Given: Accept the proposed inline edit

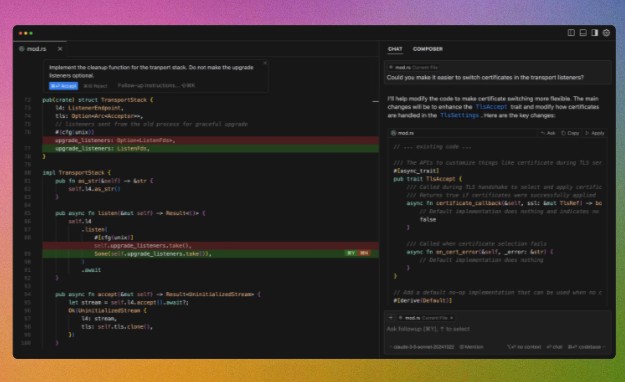Looking at the screenshot, I should click(x=63, y=86).
